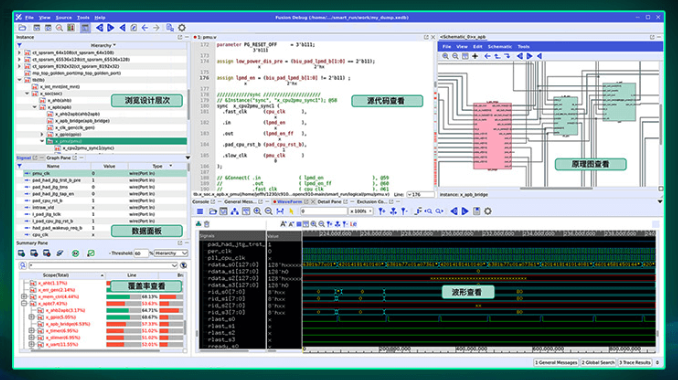The image size is (678, 380).
Task: Click the open-folder icon in the waveform toolbar
Action: click(x=213, y=211)
